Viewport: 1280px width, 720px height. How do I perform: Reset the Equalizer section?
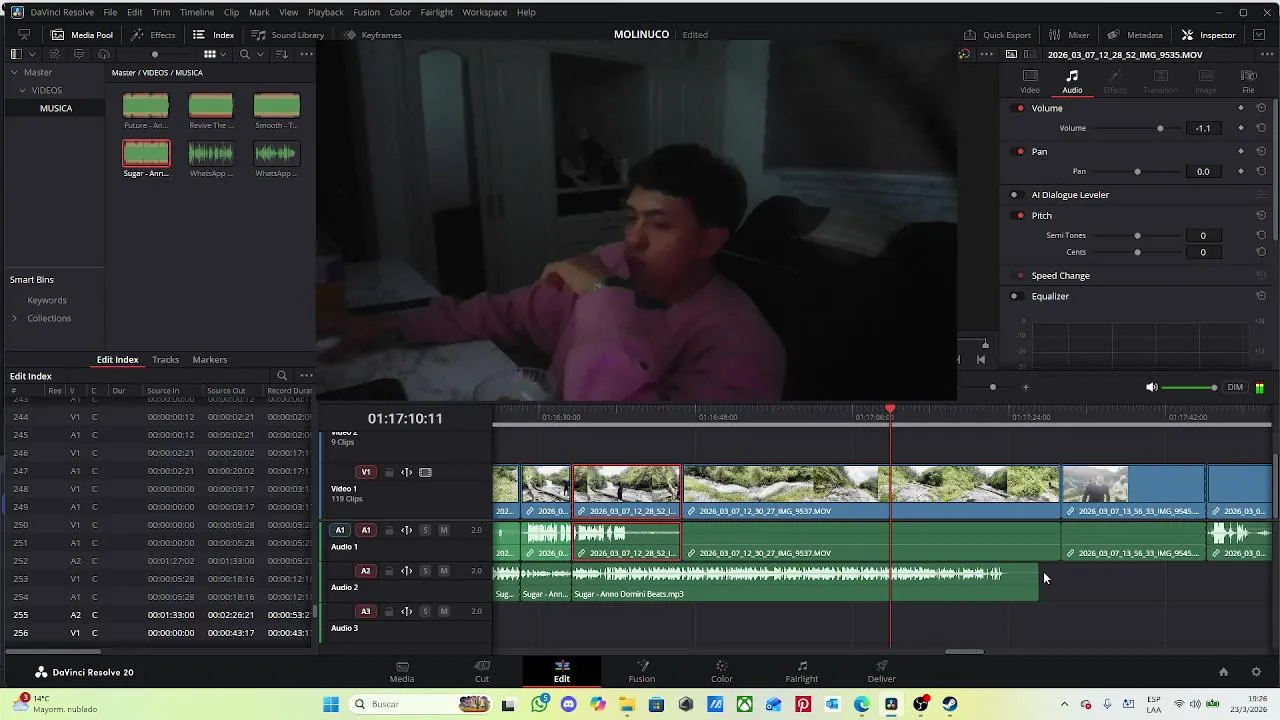(1261, 296)
